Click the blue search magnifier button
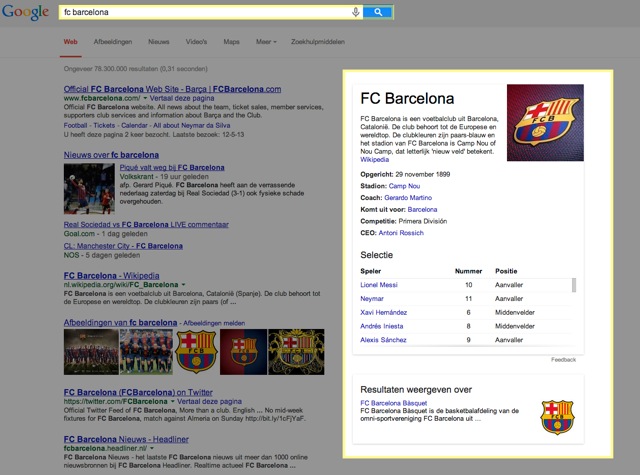 [x=378, y=12]
